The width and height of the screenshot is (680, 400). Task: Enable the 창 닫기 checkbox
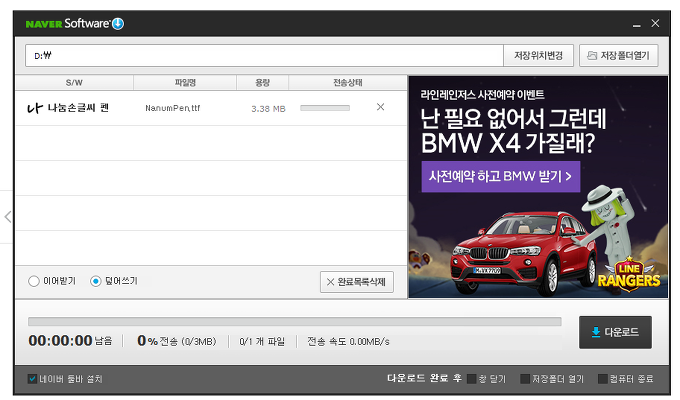point(471,379)
